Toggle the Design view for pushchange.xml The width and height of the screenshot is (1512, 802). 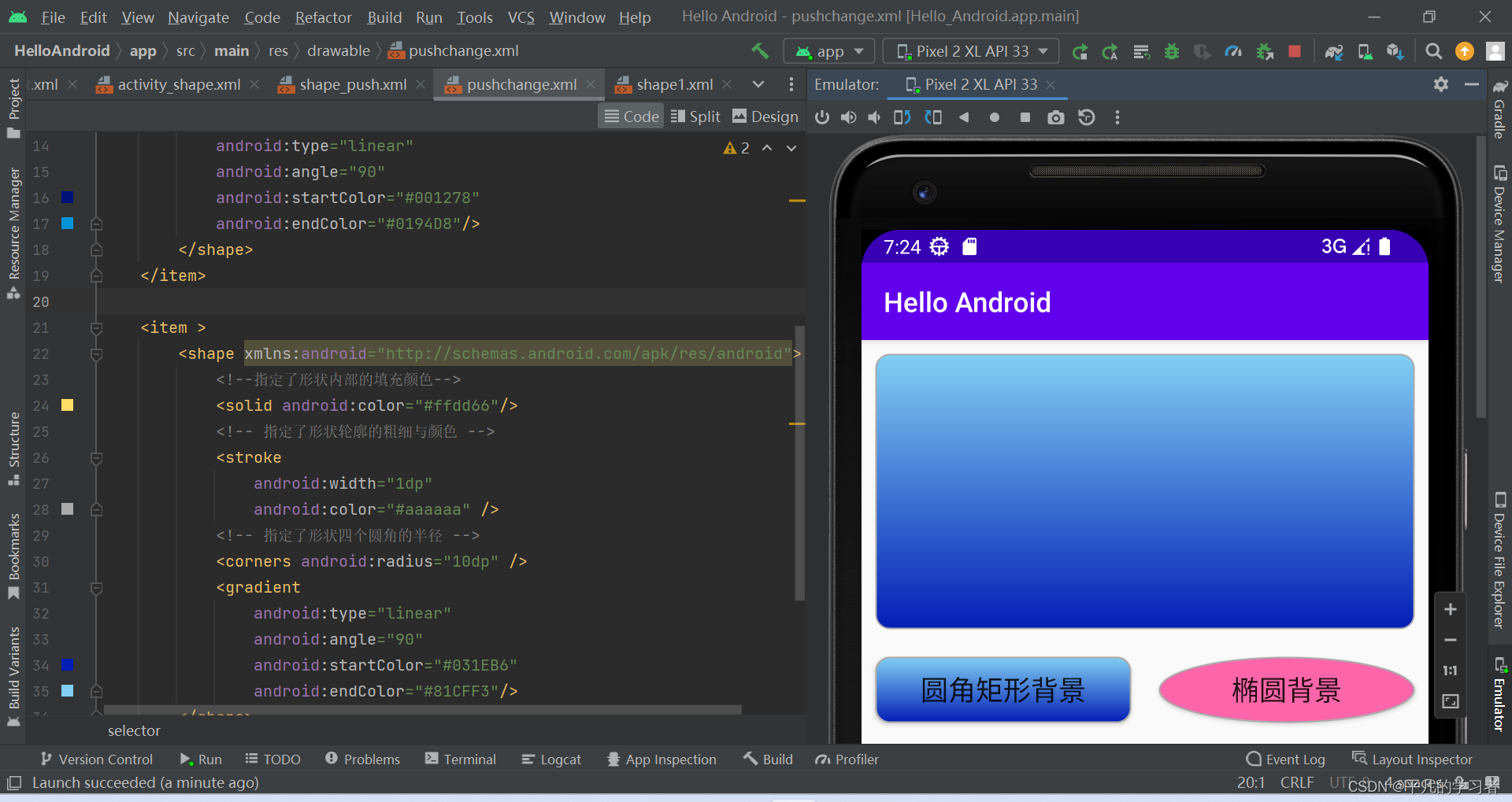(x=765, y=116)
